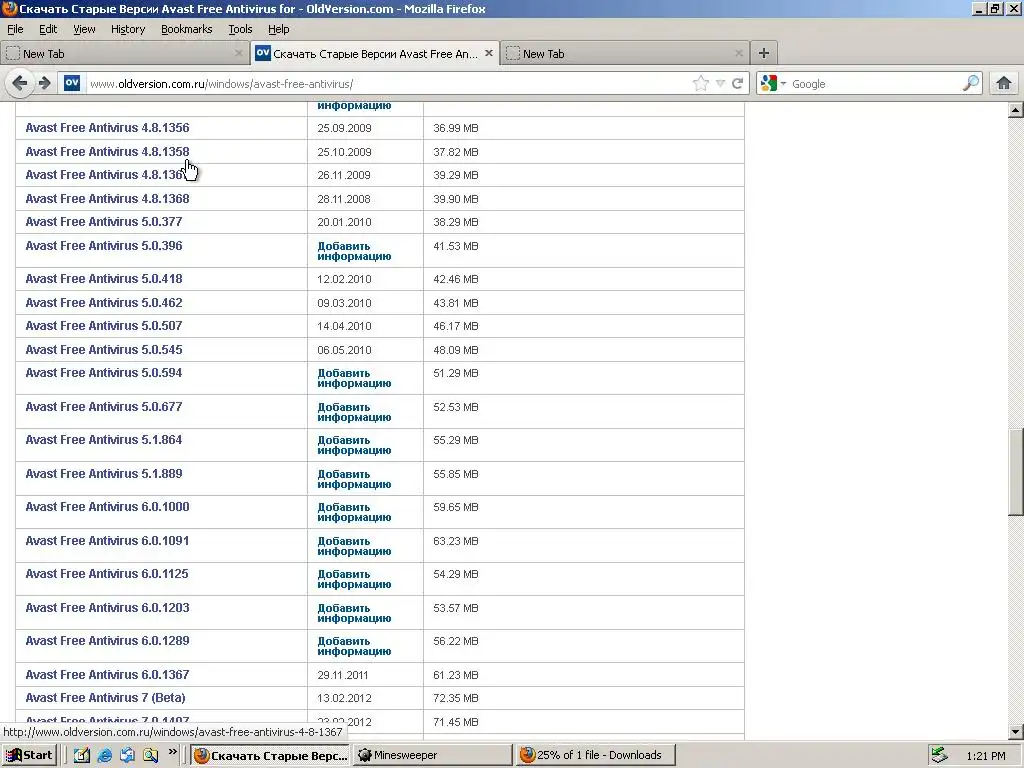Click the scrollbar up arrow

[1016, 110]
